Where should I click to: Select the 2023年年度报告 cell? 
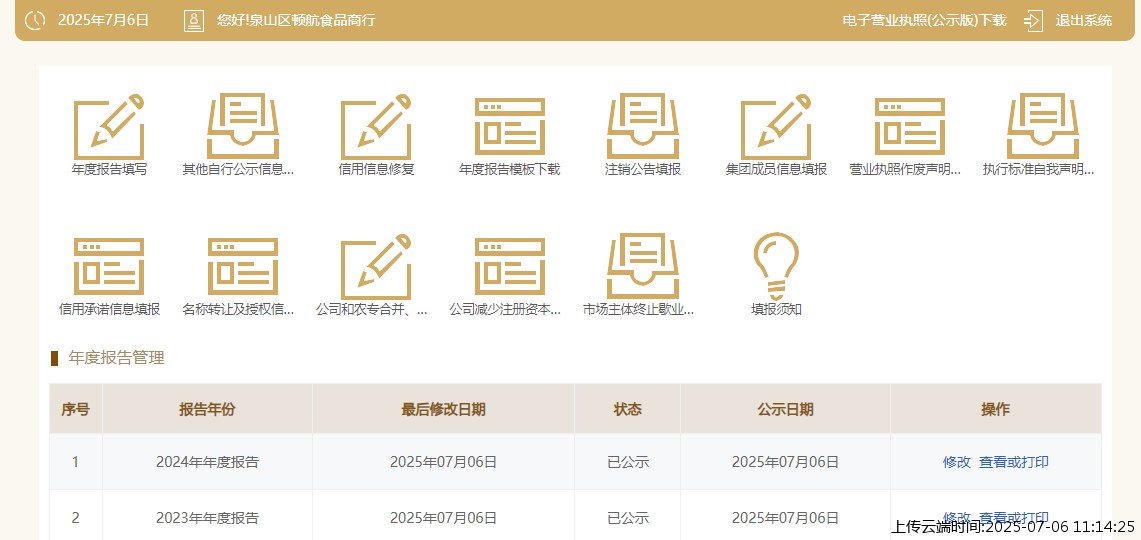pos(207,518)
